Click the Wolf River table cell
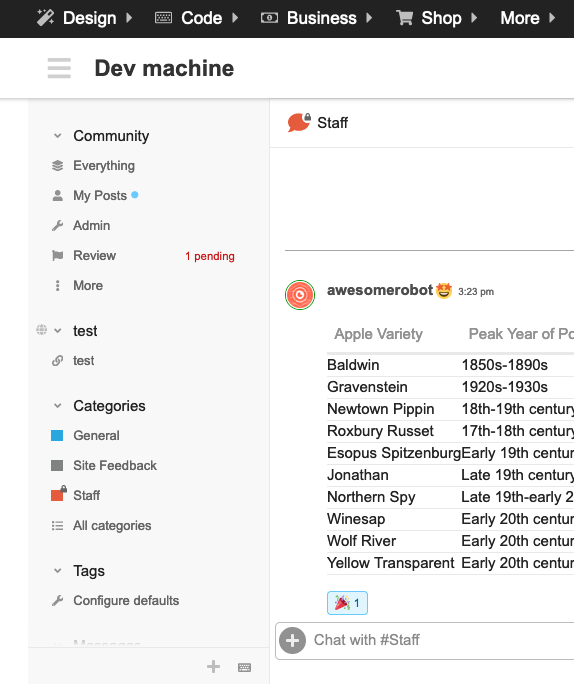The height and width of the screenshot is (684, 574). tap(362, 541)
